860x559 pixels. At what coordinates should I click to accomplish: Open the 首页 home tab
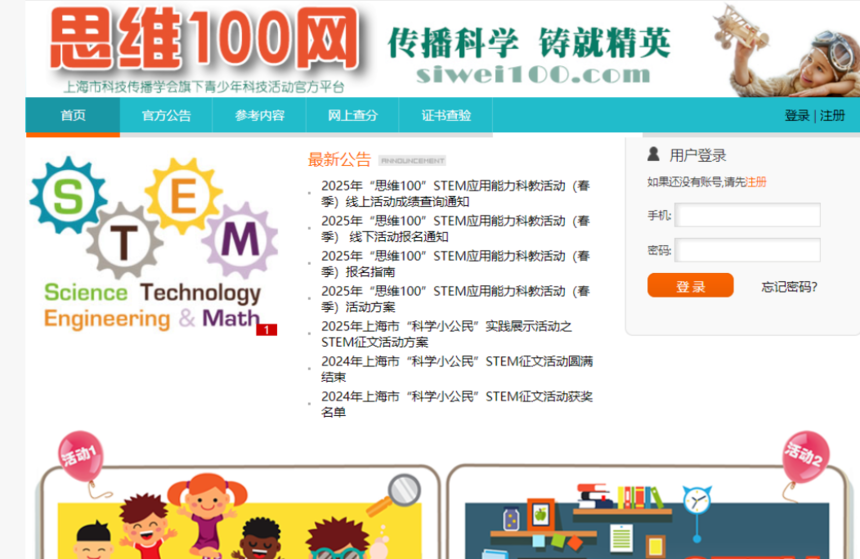point(73,115)
